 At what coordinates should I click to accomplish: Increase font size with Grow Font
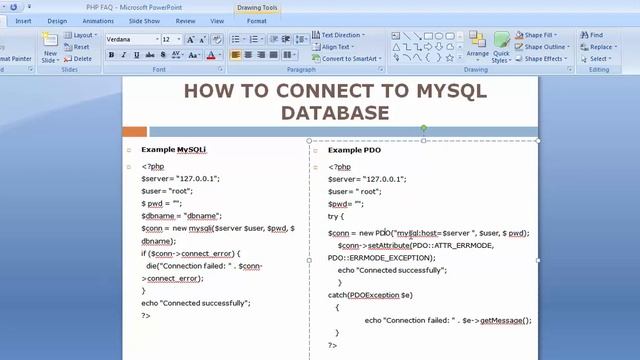coord(190,40)
